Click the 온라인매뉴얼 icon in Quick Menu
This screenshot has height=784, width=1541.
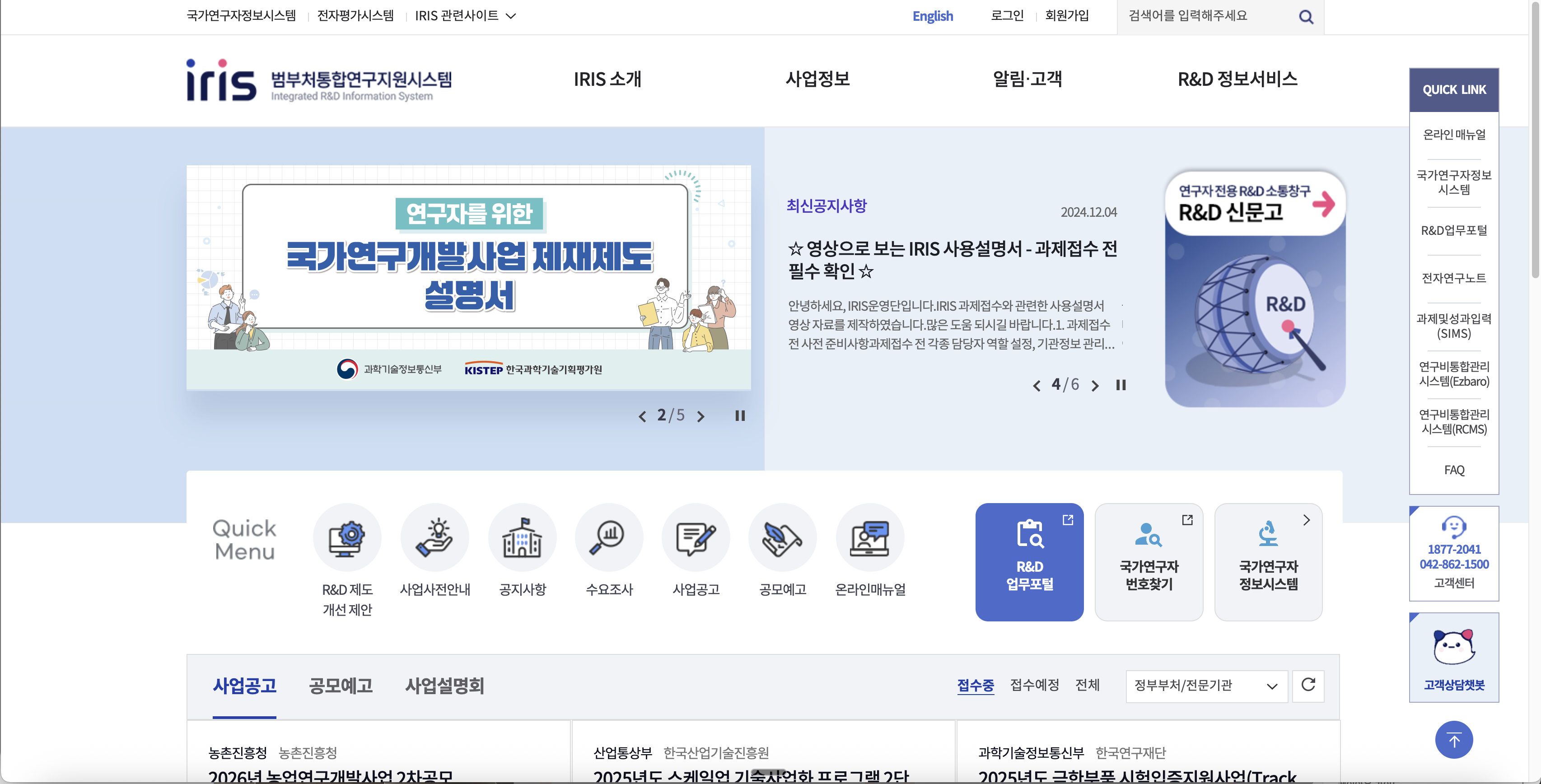870,537
